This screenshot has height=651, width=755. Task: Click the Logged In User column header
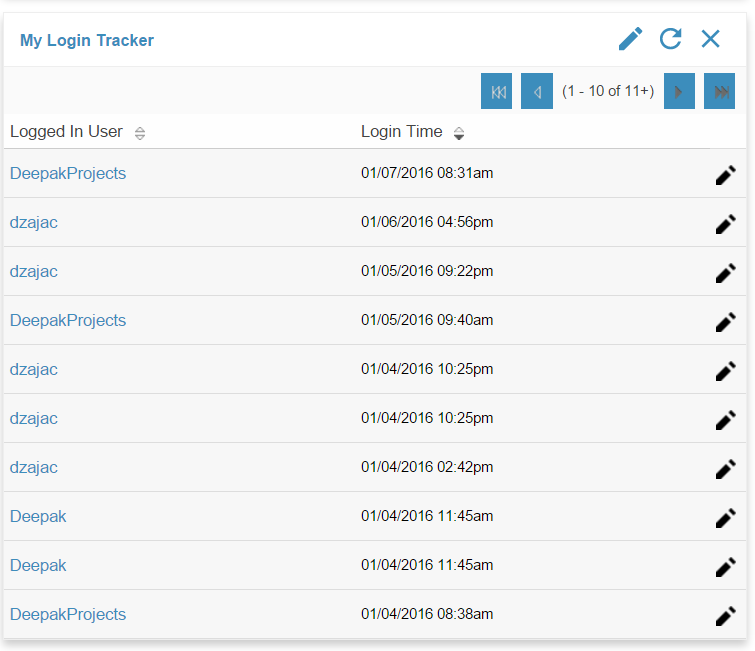(66, 131)
